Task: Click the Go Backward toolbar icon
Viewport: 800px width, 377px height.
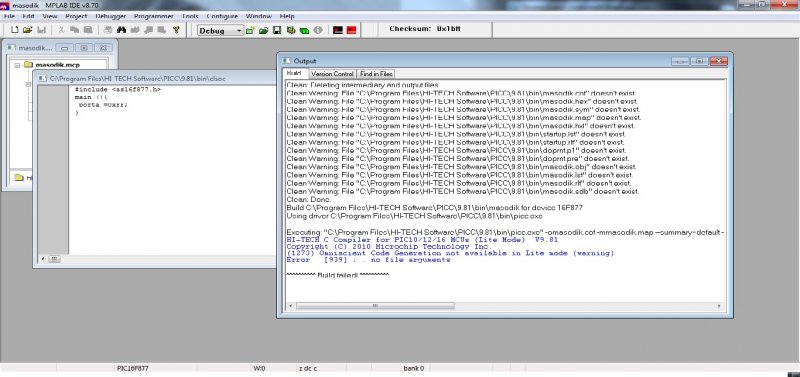Action: tap(148, 30)
